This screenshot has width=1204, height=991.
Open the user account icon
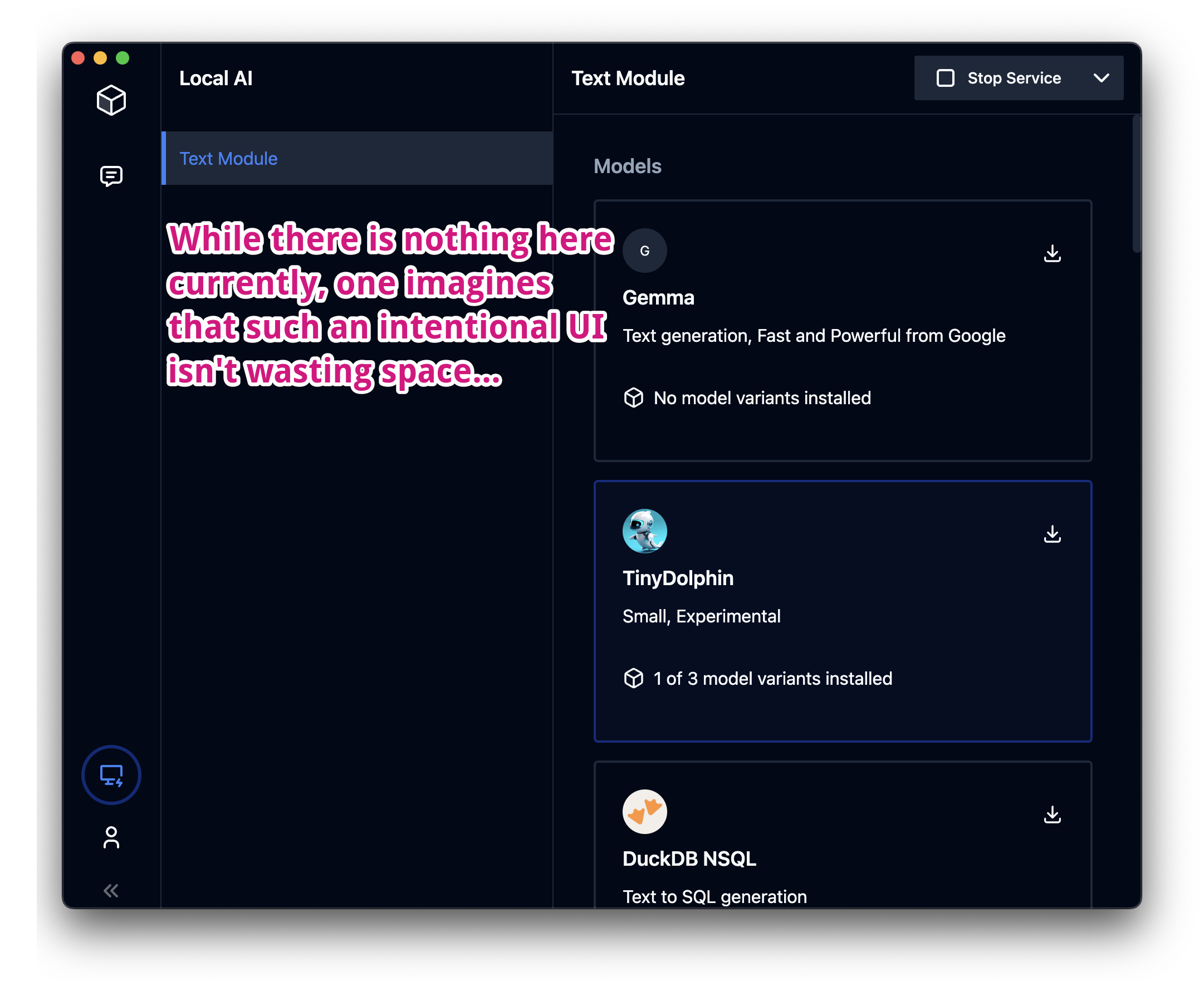[x=111, y=837]
